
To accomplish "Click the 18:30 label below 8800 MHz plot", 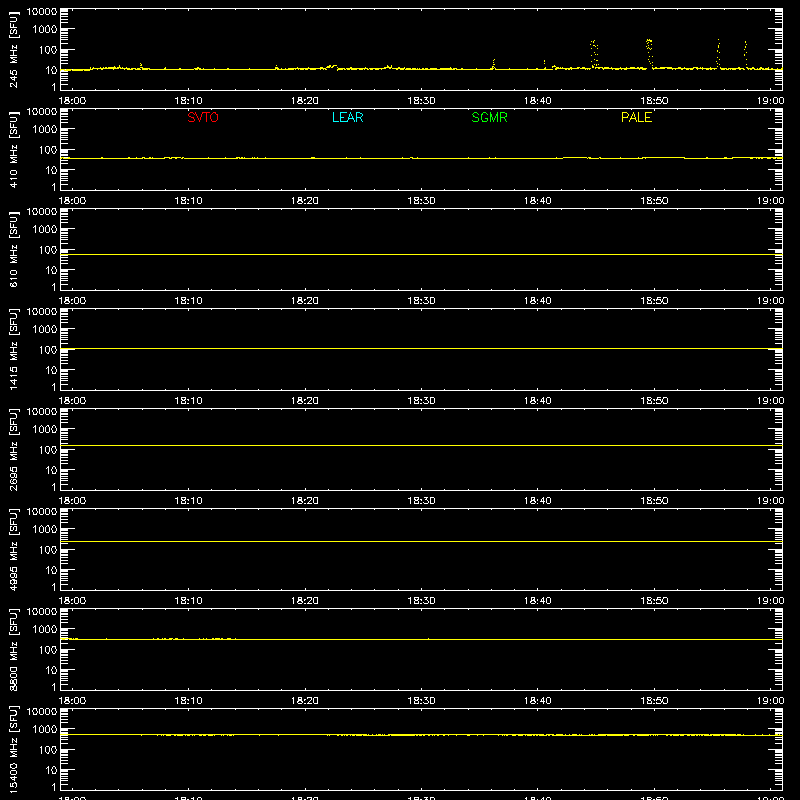I will (x=421, y=701).
